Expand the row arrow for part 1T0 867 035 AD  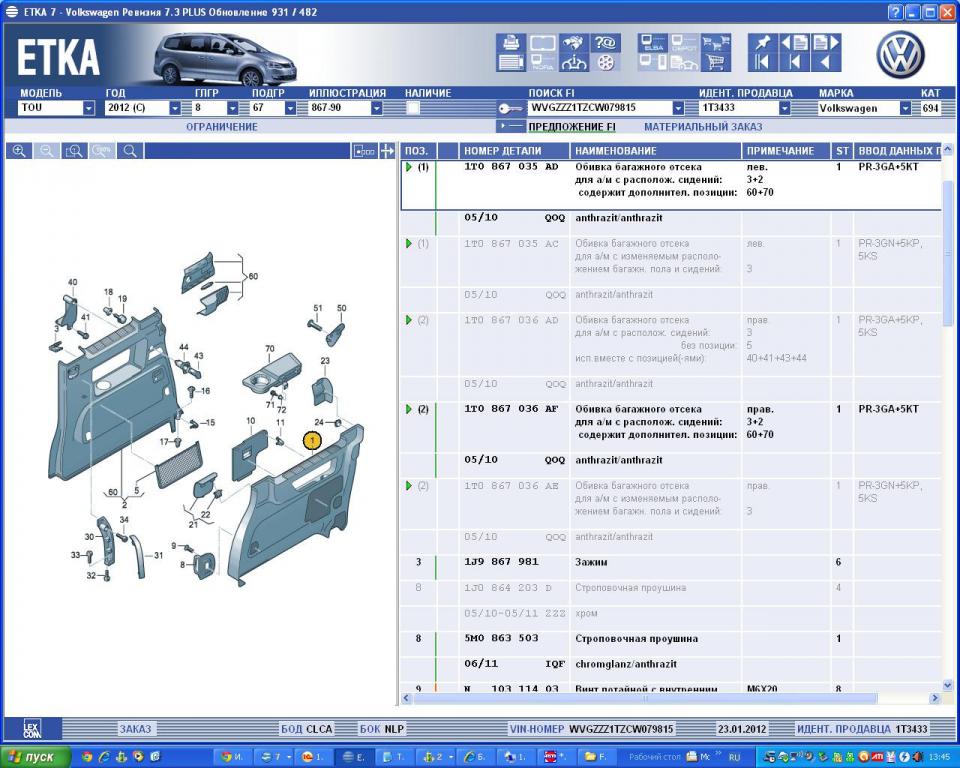pyautogui.click(x=408, y=167)
